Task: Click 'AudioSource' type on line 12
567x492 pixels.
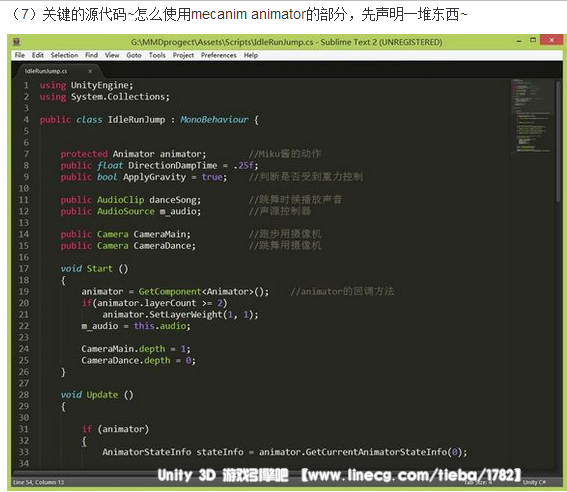Action: tap(125, 211)
